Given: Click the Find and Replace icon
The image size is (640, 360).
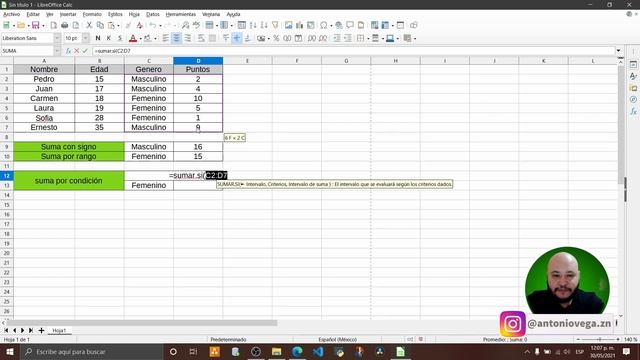Looking at the screenshot, I should [x=186, y=25].
